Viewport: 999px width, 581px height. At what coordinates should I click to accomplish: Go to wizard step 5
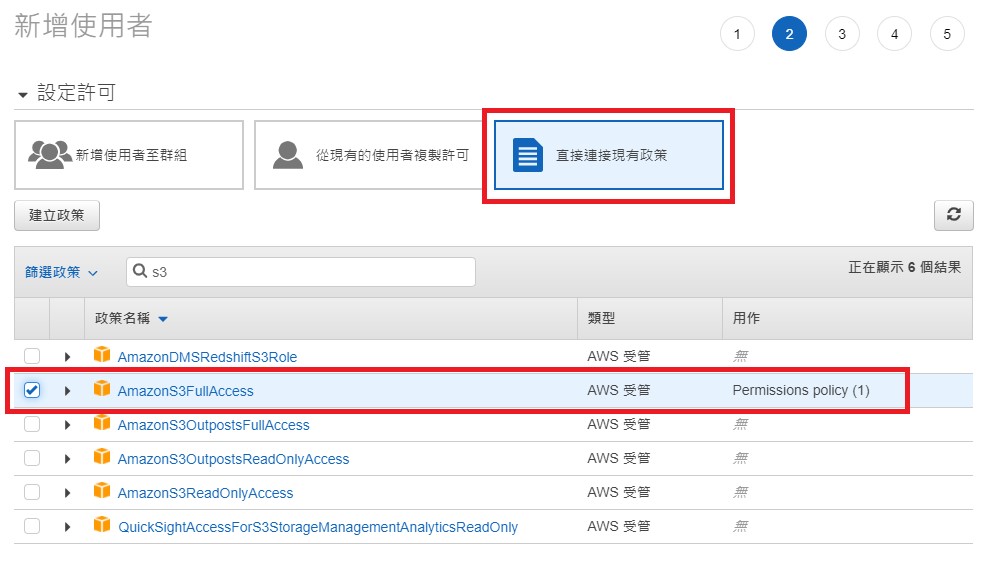point(947,34)
